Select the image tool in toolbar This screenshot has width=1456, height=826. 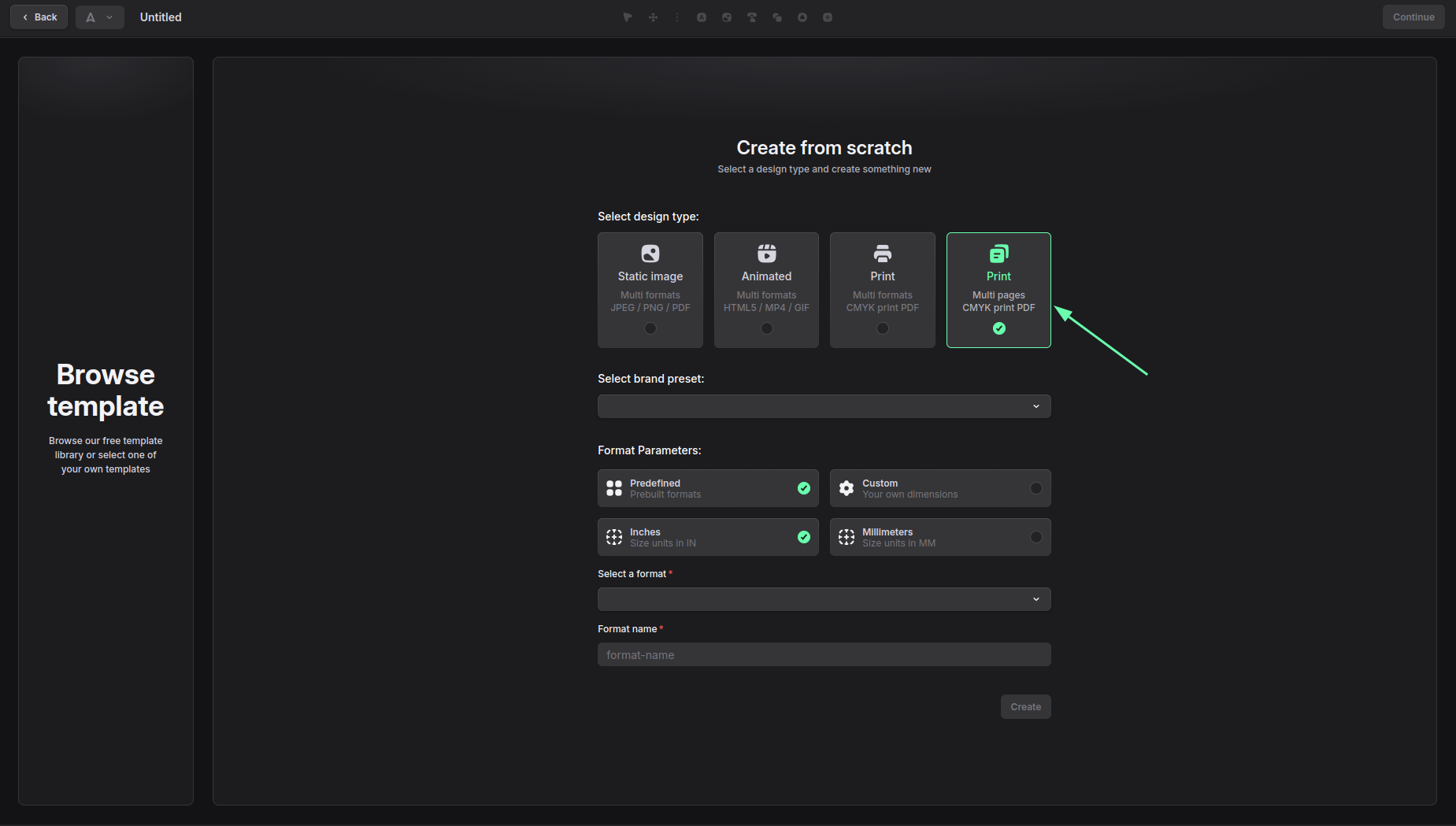[x=727, y=17]
